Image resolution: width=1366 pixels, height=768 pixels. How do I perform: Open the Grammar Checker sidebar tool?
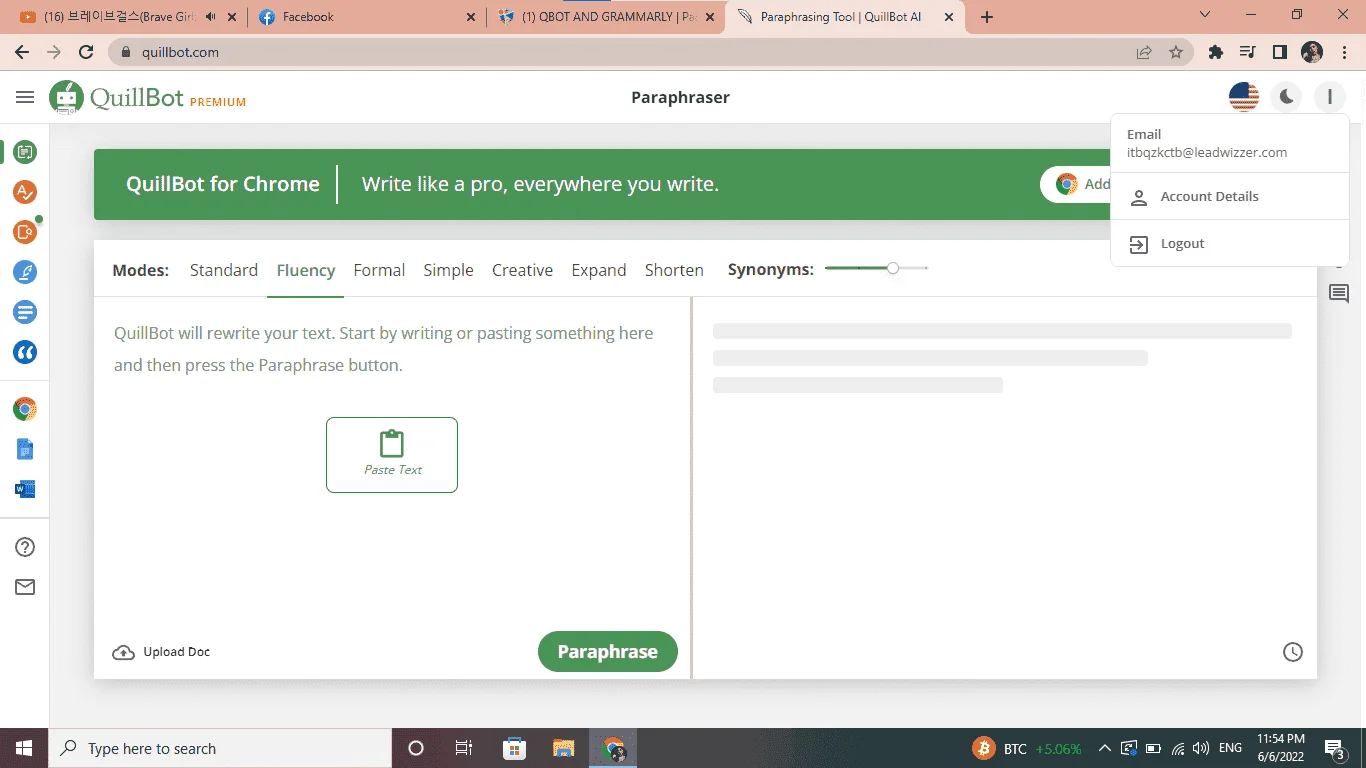[25, 192]
